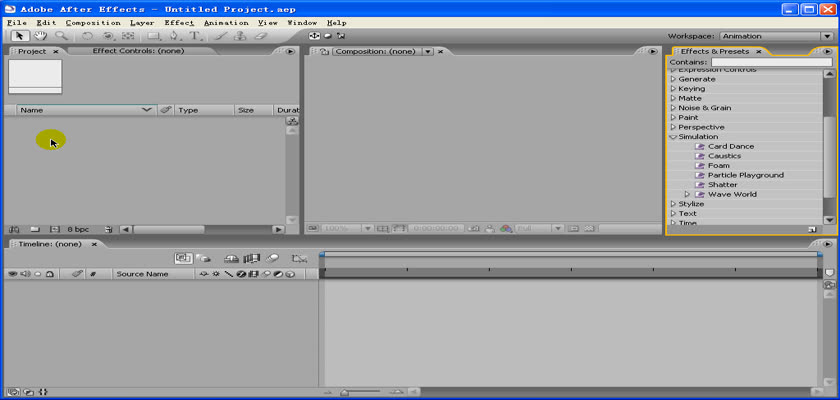Select the Zoom magnifier tool
The image size is (840, 400).
click(x=61, y=36)
